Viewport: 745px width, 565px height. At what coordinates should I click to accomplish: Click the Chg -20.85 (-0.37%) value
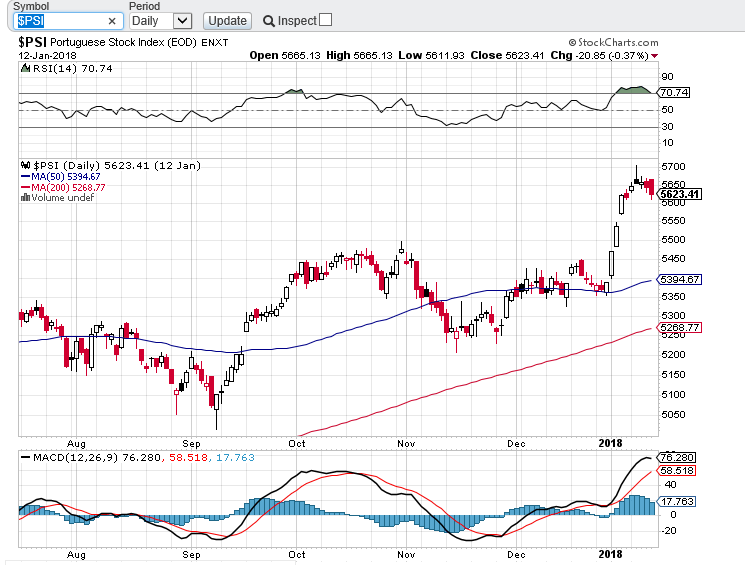(600, 55)
